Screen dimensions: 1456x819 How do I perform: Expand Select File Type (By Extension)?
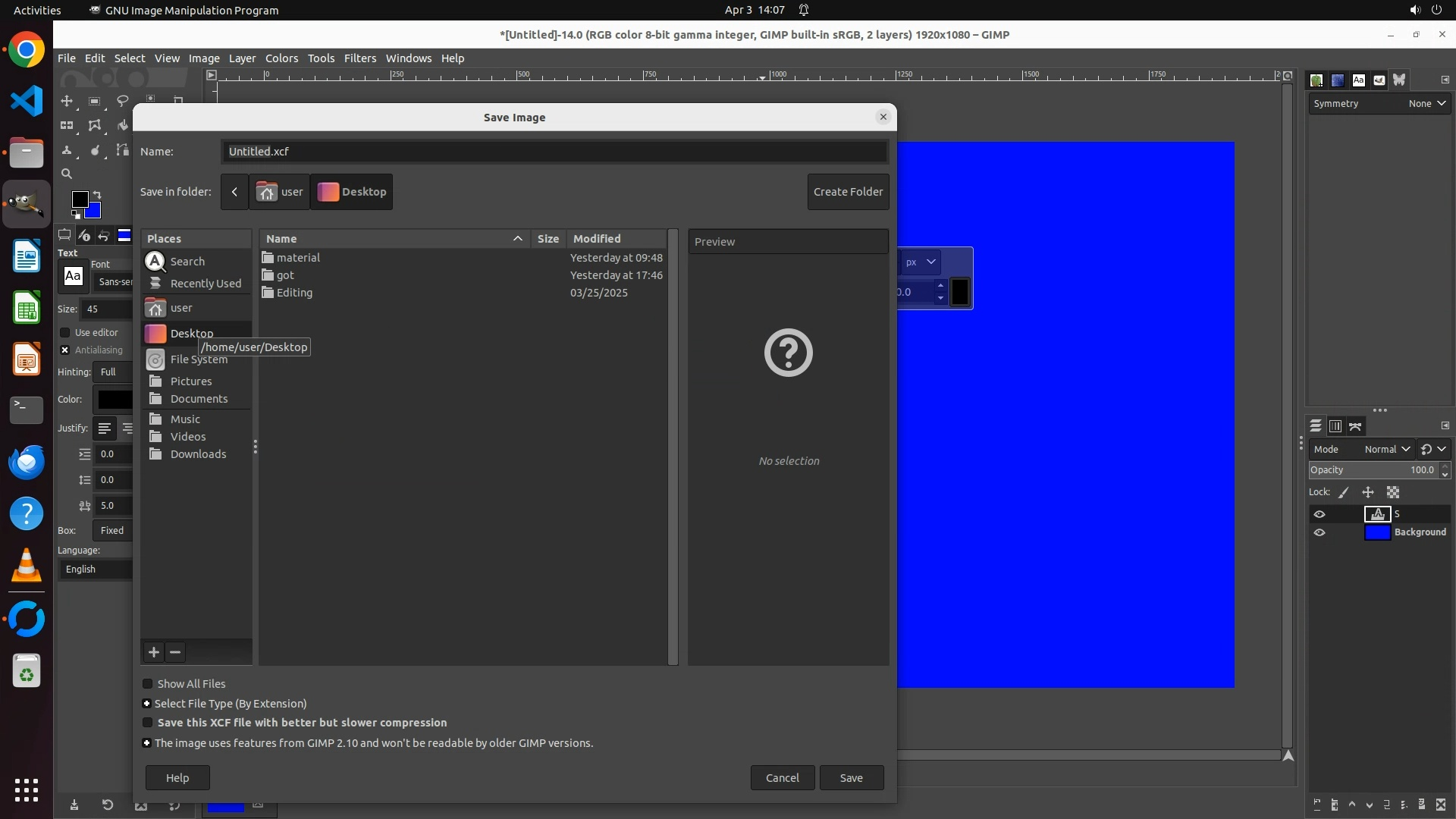[x=147, y=704]
